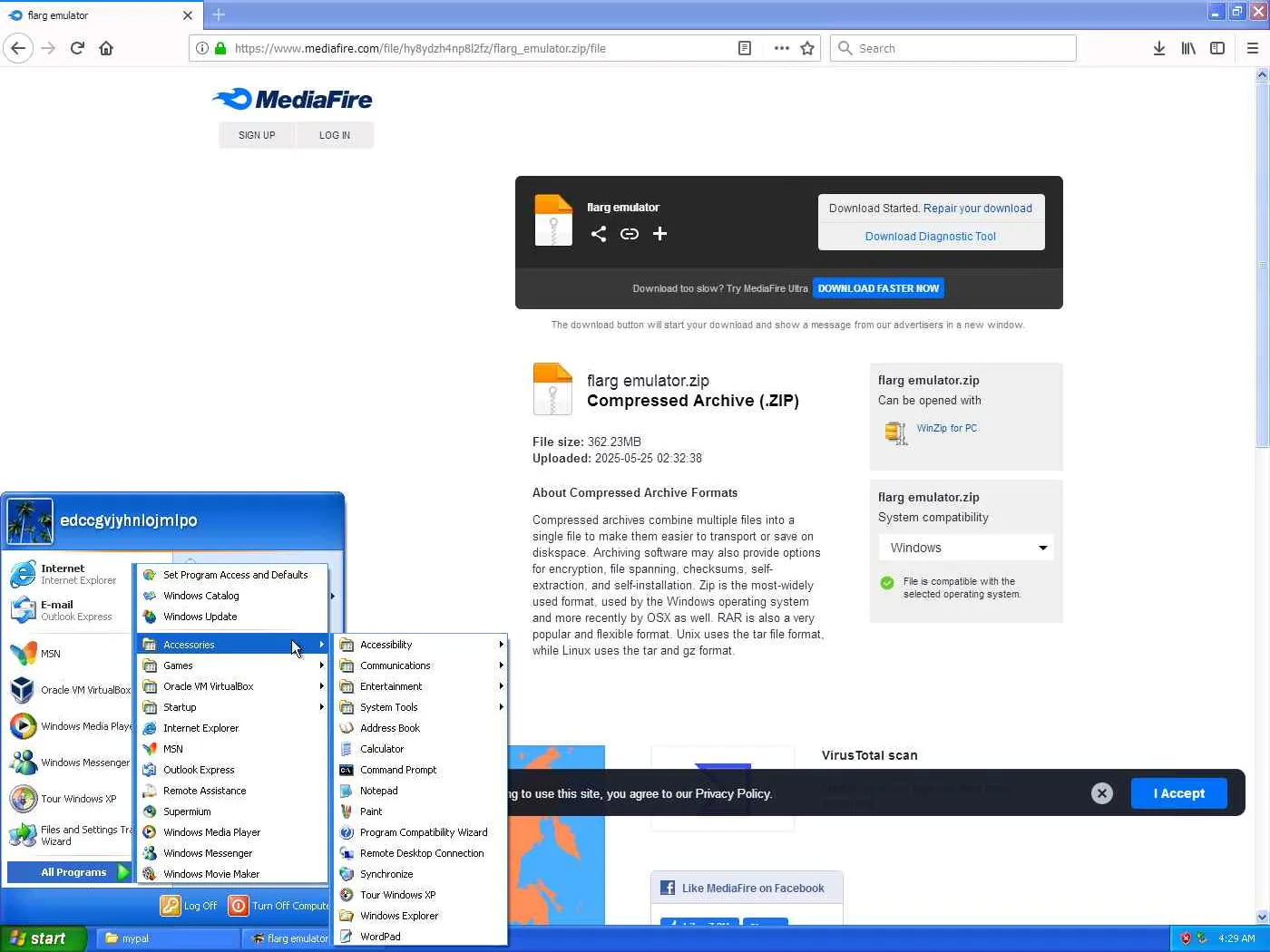
Task: Click DOWNLOAD FASTER NOW button
Action: coord(878,288)
